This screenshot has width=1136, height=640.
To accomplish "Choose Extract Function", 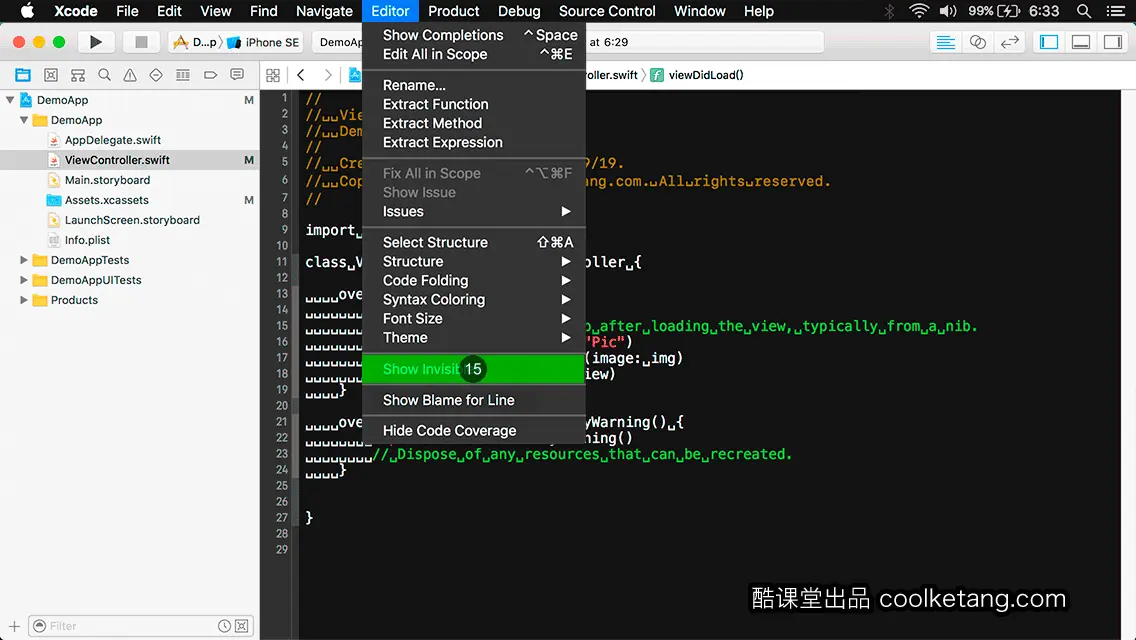I will [474, 104].
